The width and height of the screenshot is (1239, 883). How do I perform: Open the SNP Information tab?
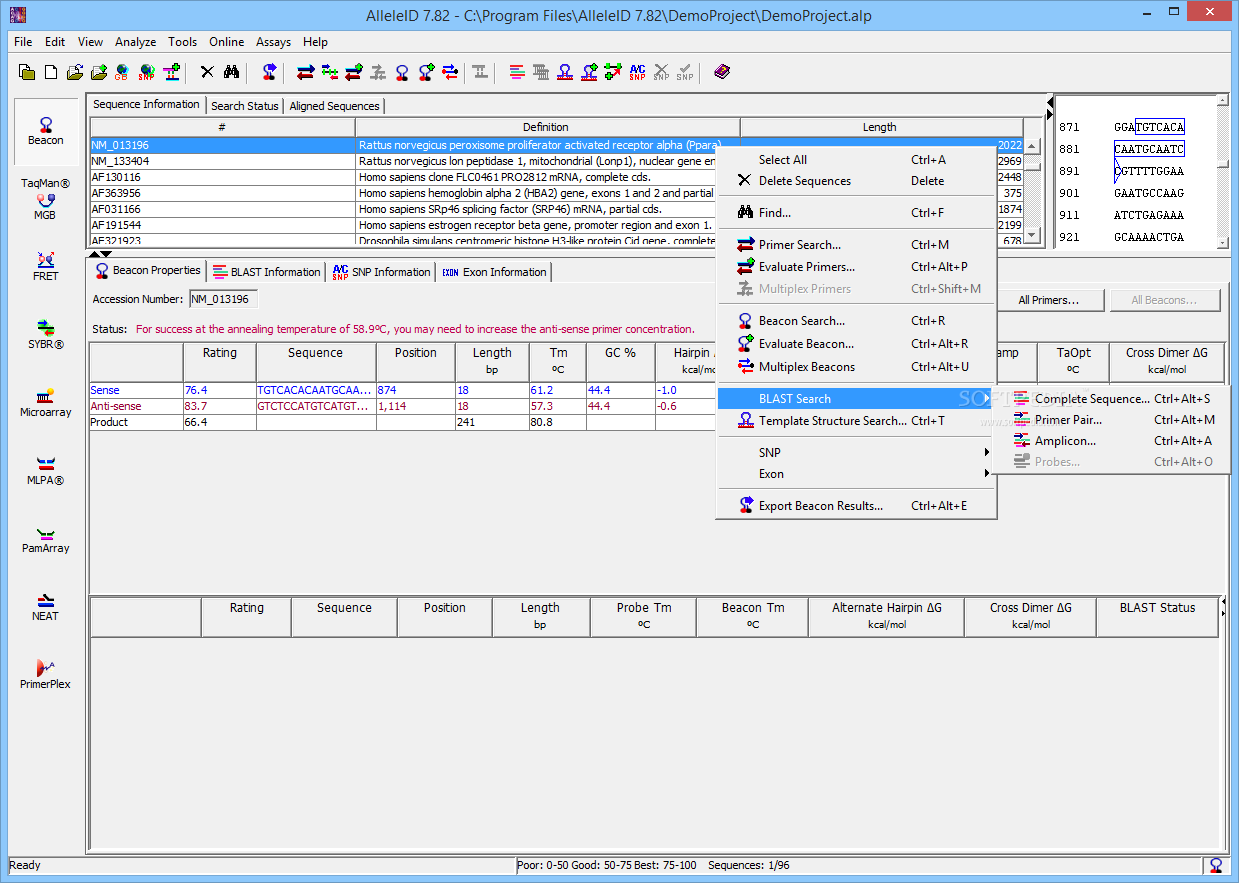tap(381, 272)
